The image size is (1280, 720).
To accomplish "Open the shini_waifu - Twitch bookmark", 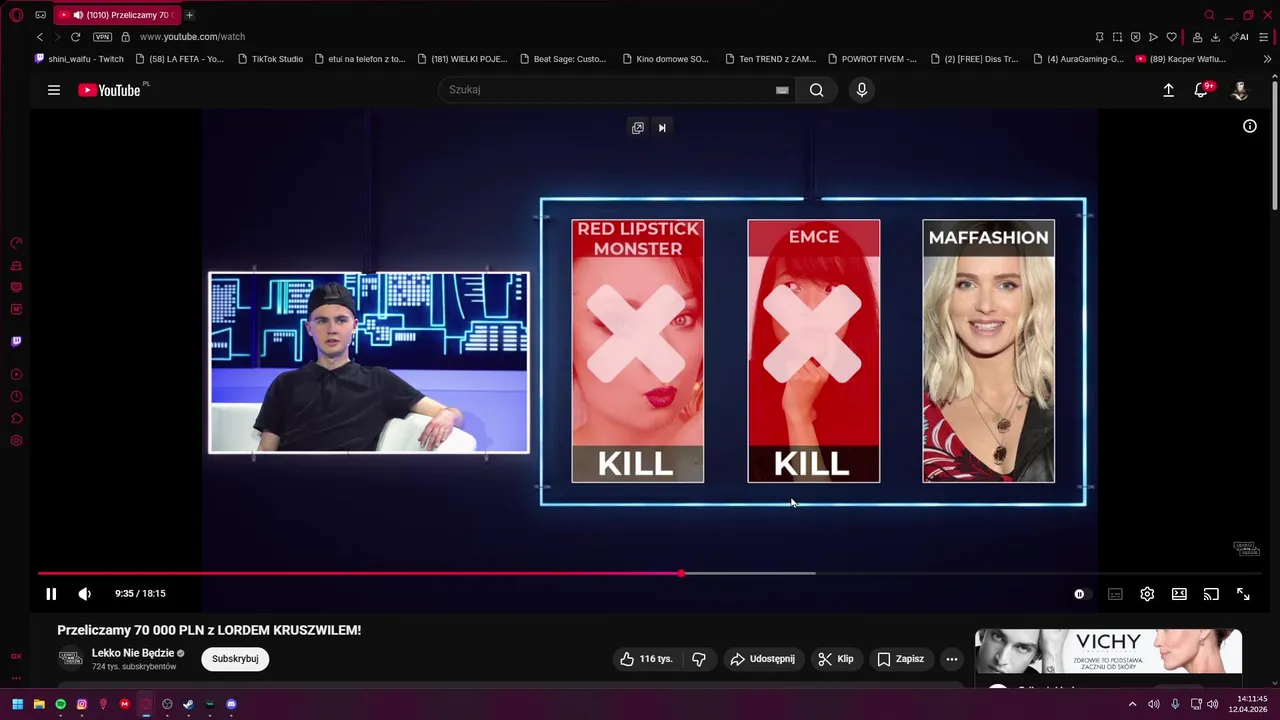I will 79,59.
